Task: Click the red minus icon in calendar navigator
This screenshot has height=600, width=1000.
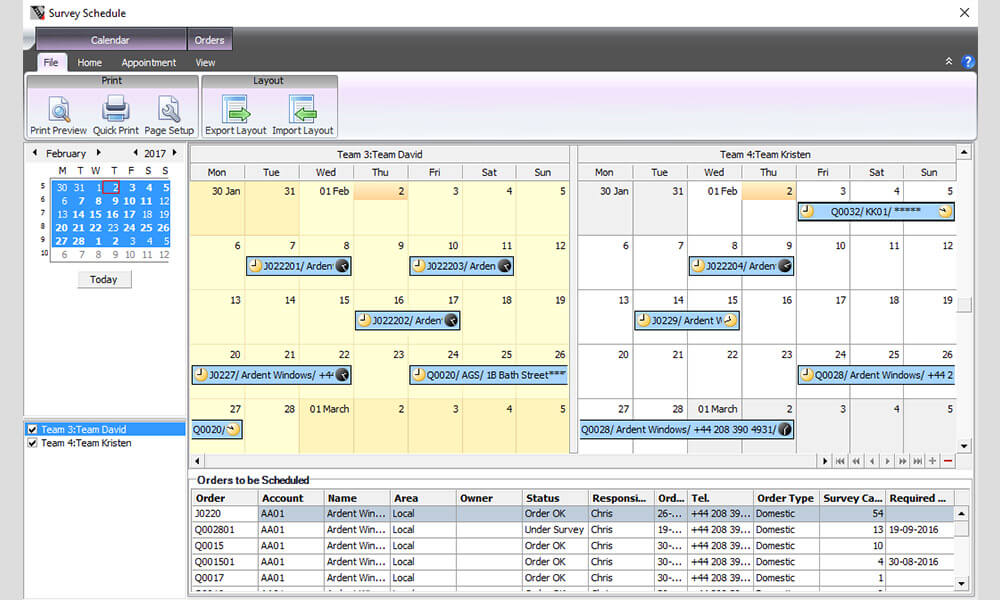Action: point(948,461)
